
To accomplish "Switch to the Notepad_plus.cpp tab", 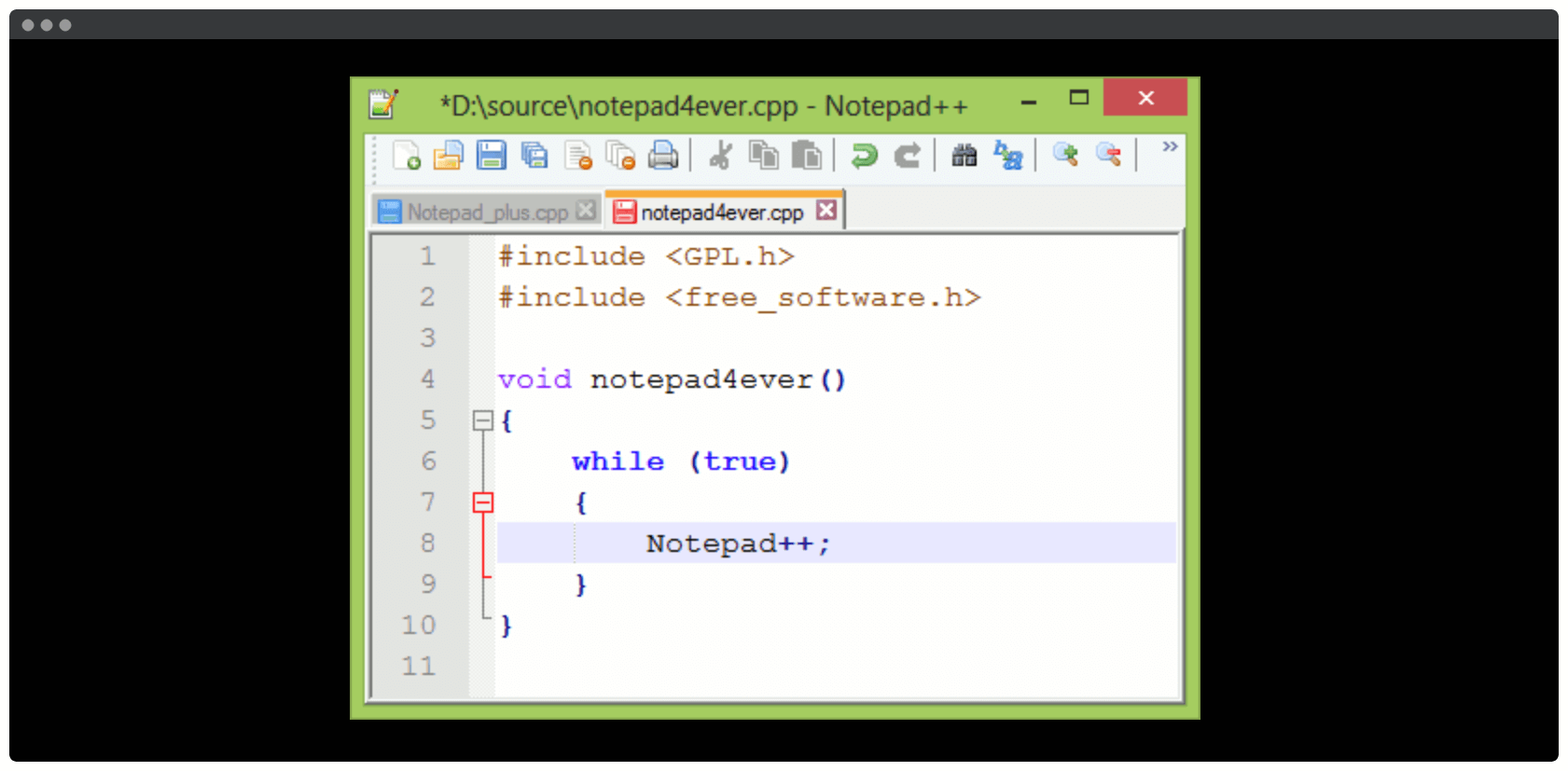I will (x=487, y=213).
